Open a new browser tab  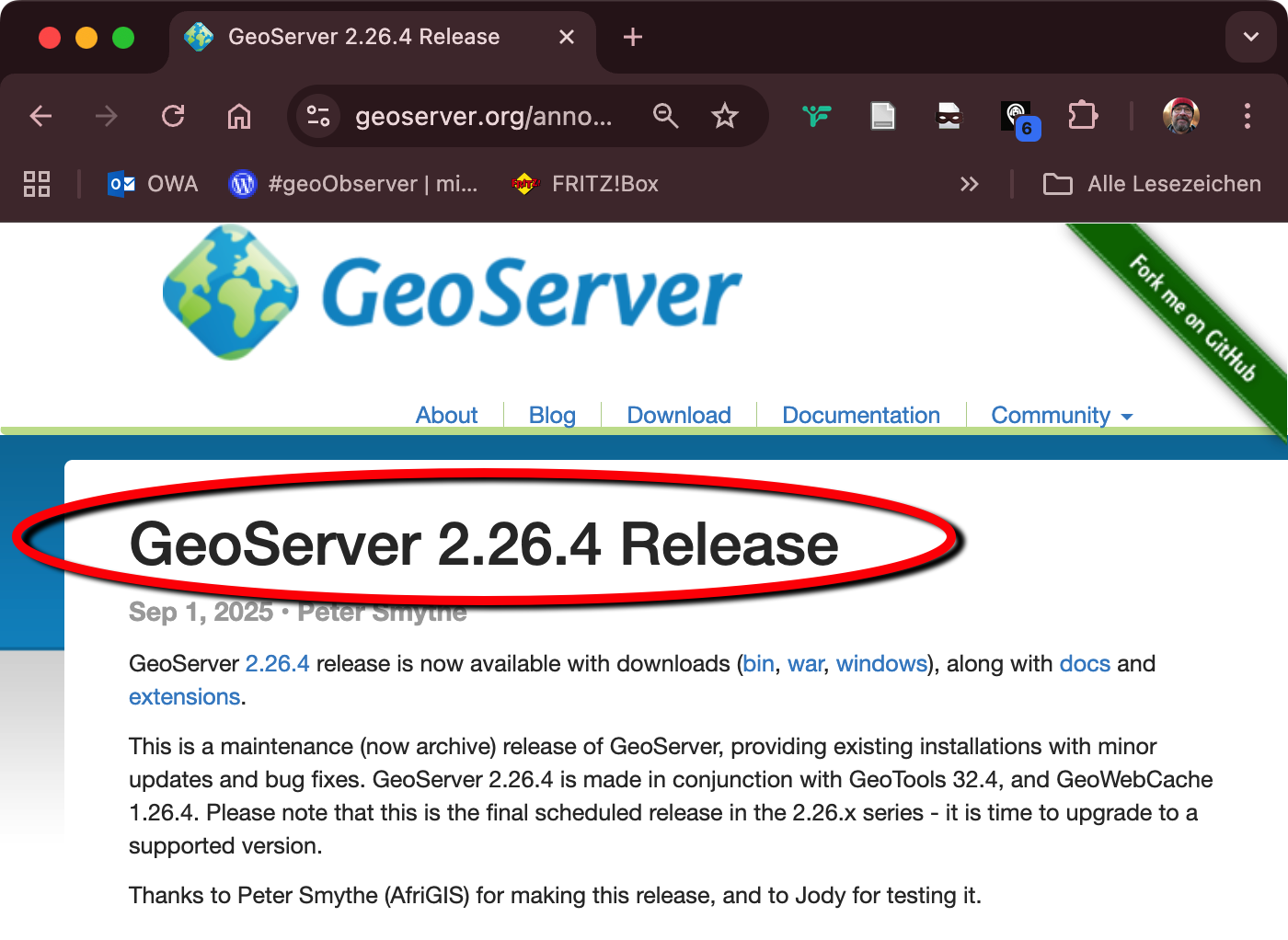point(633,37)
